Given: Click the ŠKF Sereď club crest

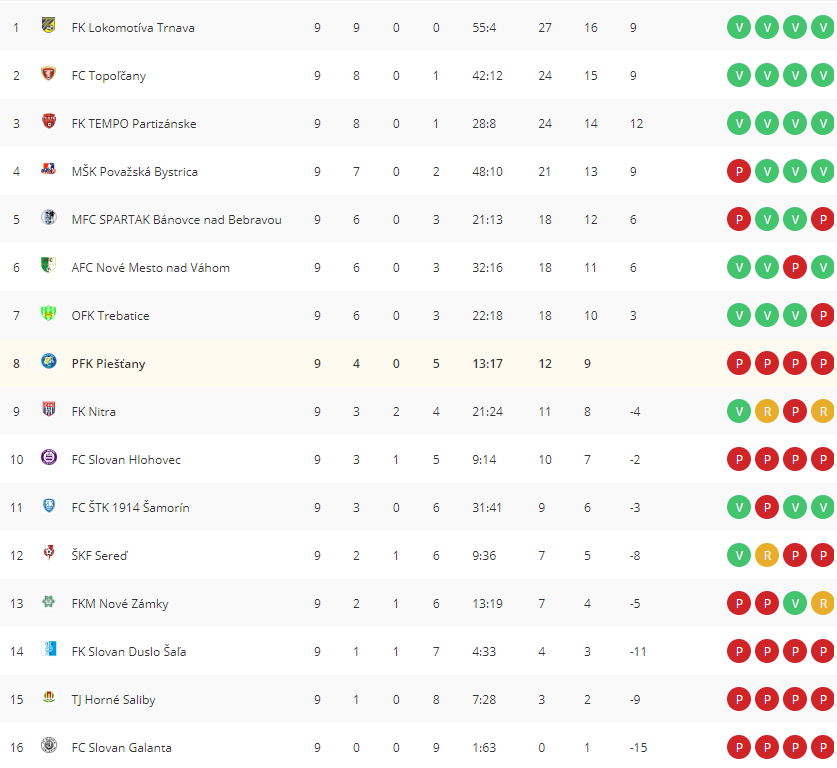Looking at the screenshot, I should tap(49, 553).
